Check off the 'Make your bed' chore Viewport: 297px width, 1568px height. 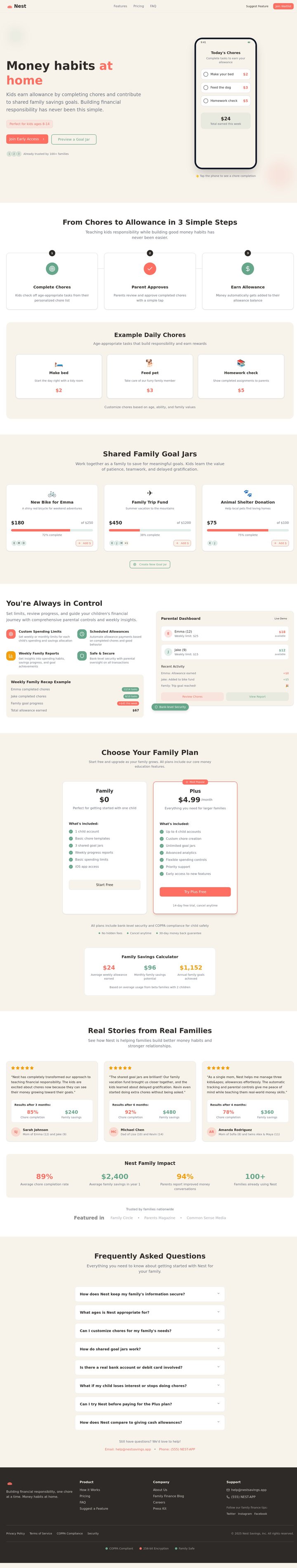tap(205, 74)
